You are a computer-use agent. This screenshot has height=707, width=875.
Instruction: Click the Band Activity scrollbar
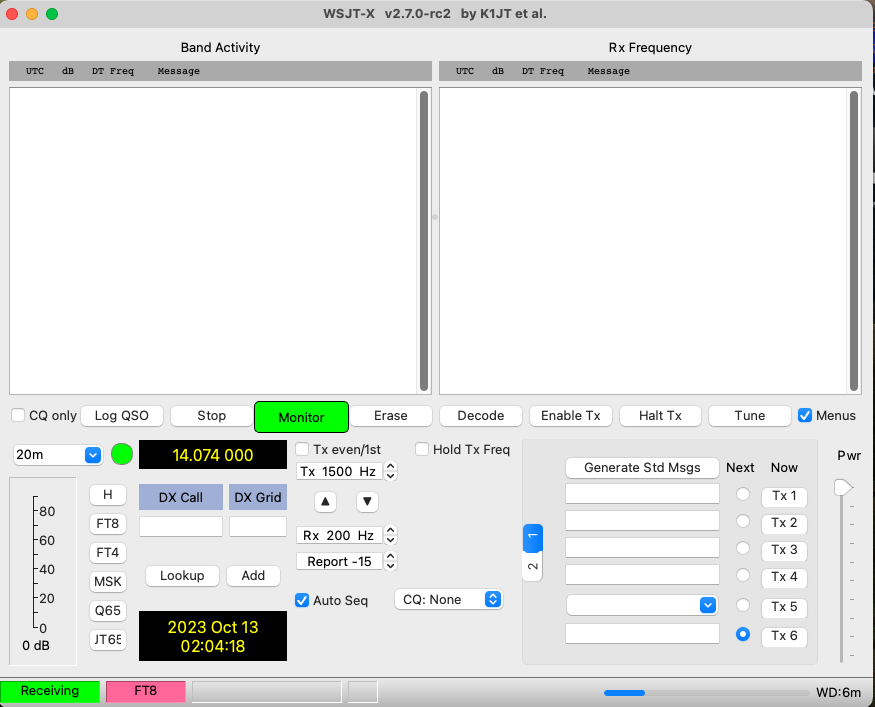pos(424,241)
